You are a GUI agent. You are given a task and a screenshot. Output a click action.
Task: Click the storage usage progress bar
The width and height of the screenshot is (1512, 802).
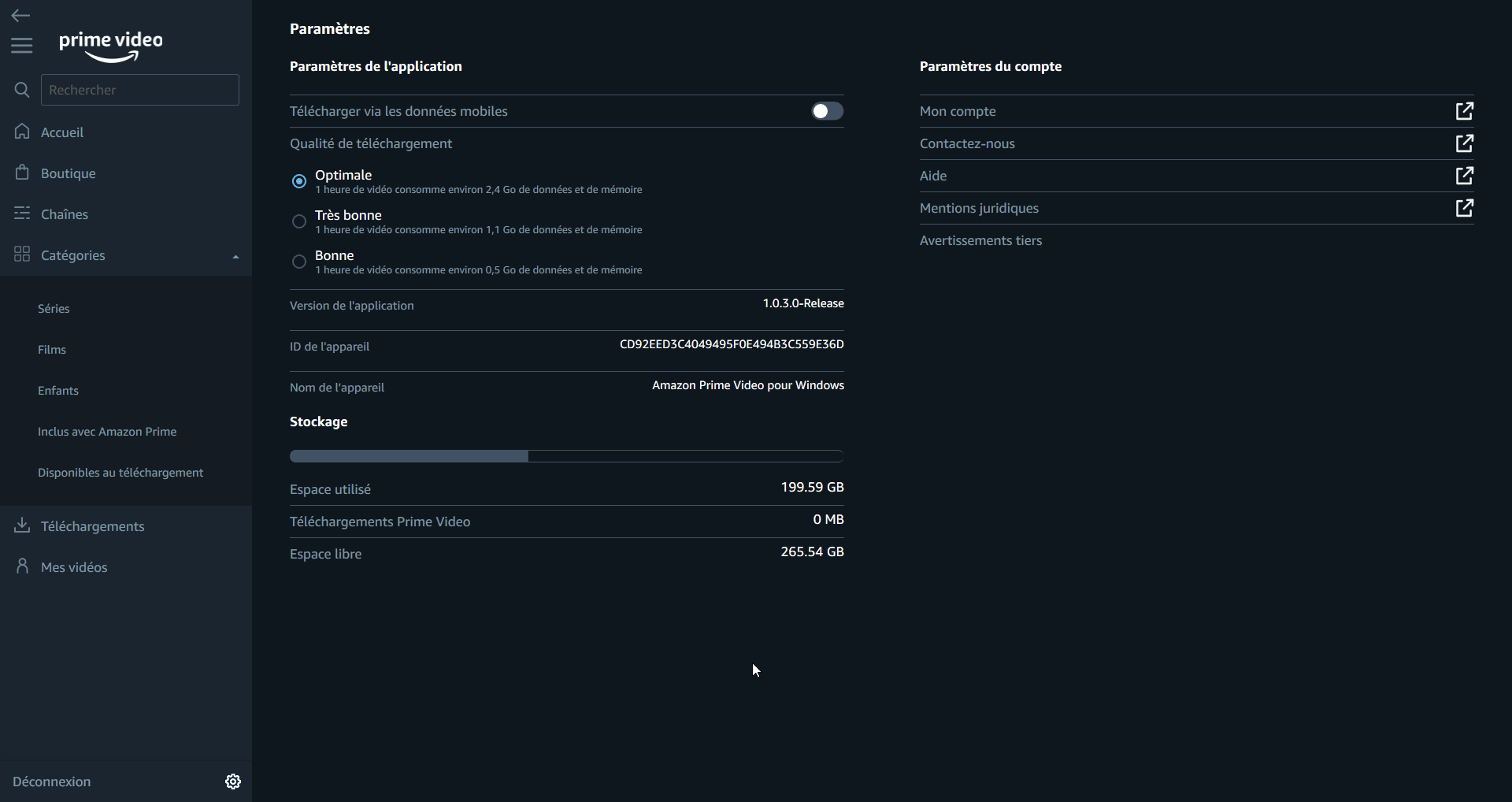(x=567, y=456)
